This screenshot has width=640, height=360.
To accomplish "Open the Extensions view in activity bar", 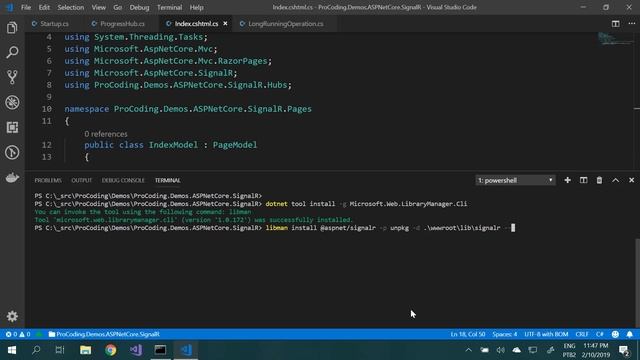I will [x=12, y=127].
